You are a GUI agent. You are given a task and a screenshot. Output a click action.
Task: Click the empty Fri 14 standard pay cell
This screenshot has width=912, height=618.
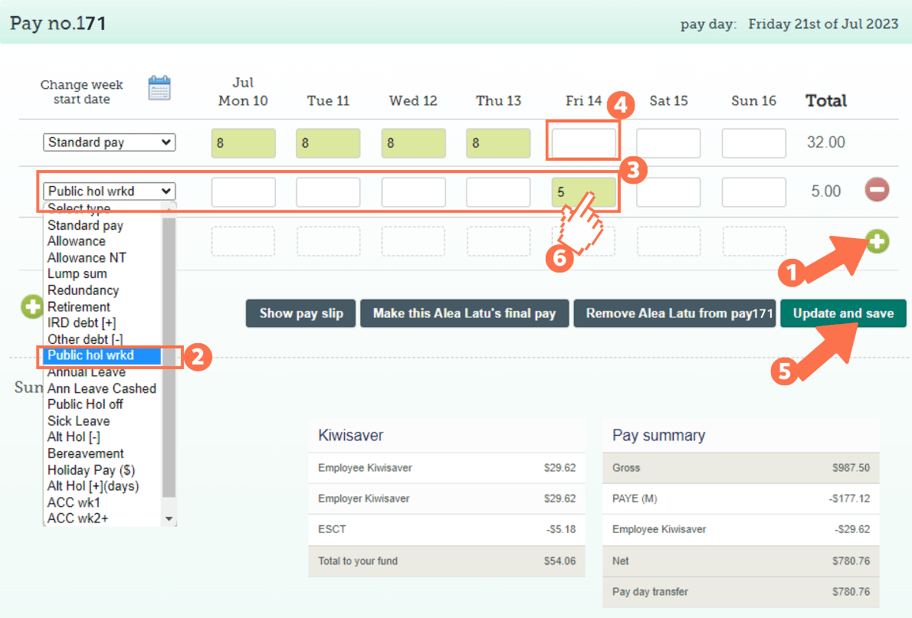(583, 141)
